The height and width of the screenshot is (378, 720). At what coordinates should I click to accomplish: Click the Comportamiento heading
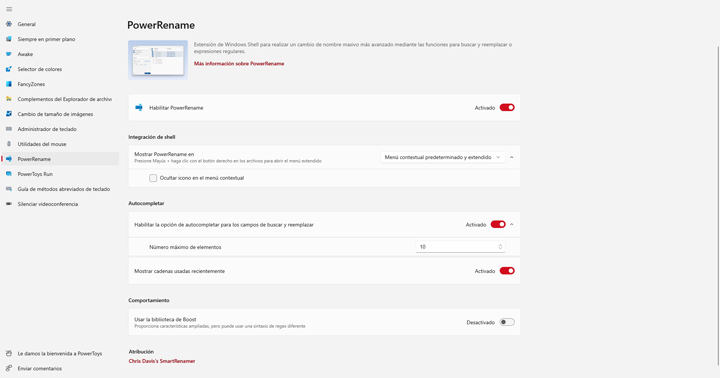pos(149,300)
